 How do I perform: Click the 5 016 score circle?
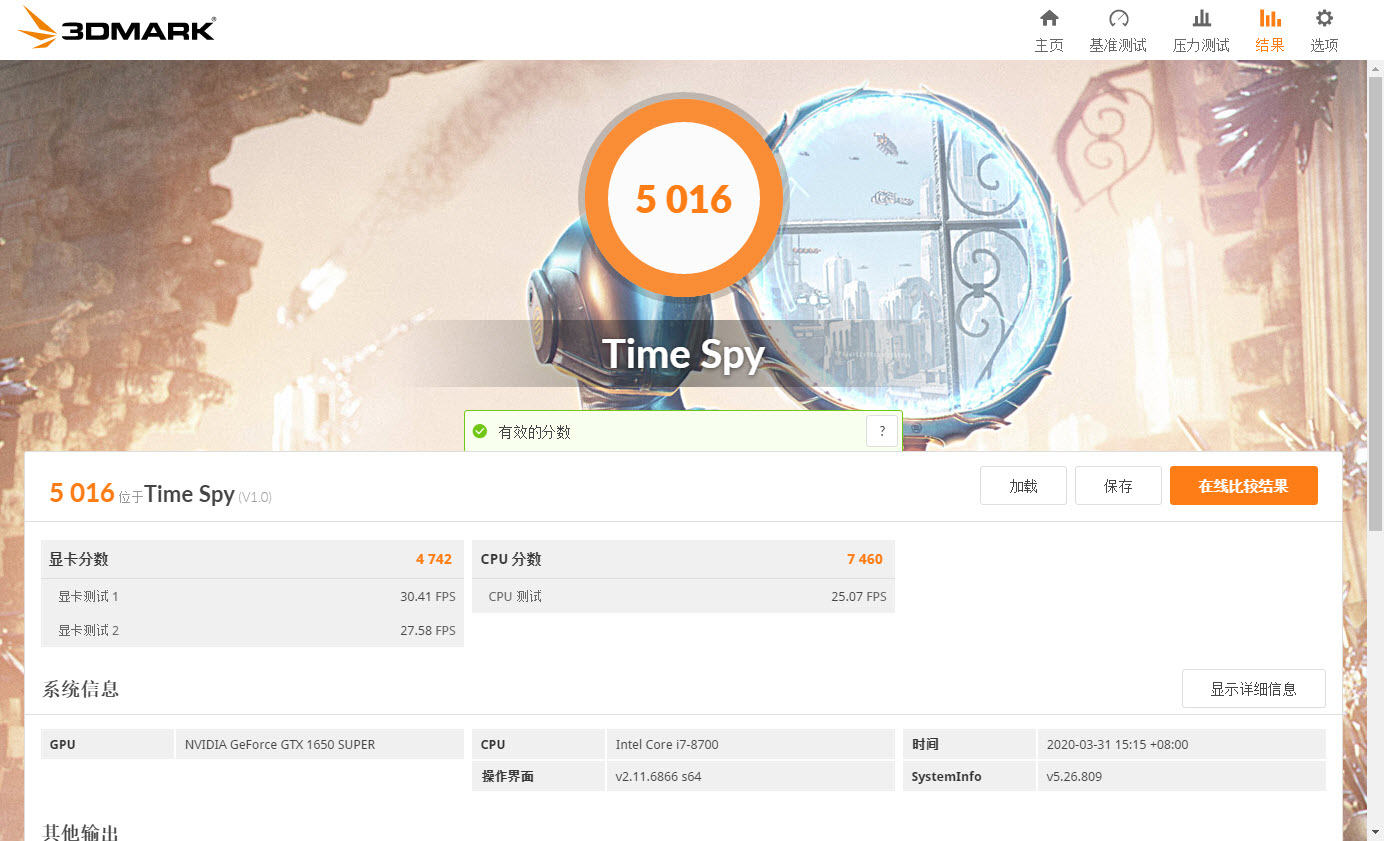click(684, 198)
